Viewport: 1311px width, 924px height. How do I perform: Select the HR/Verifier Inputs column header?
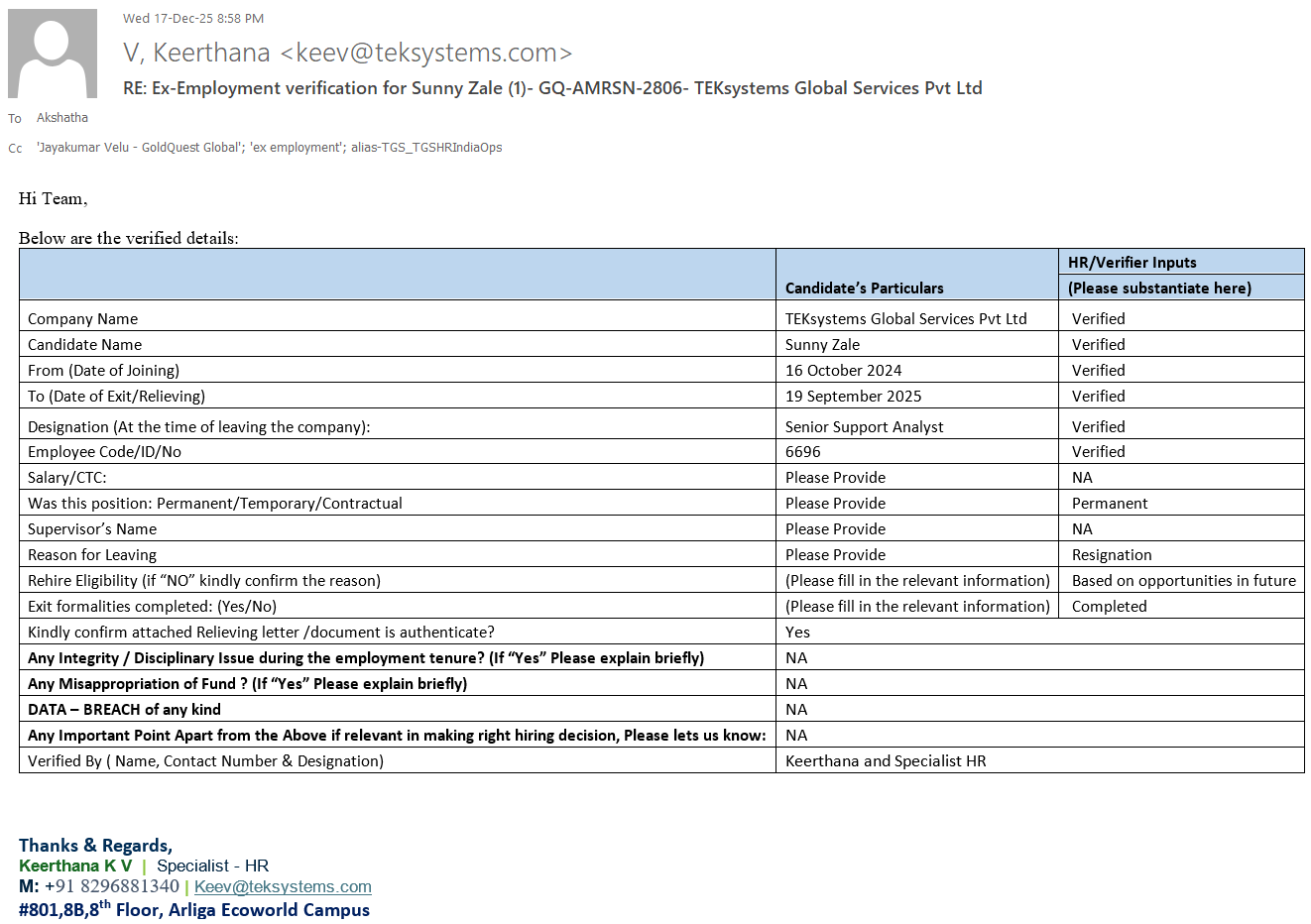click(1132, 263)
